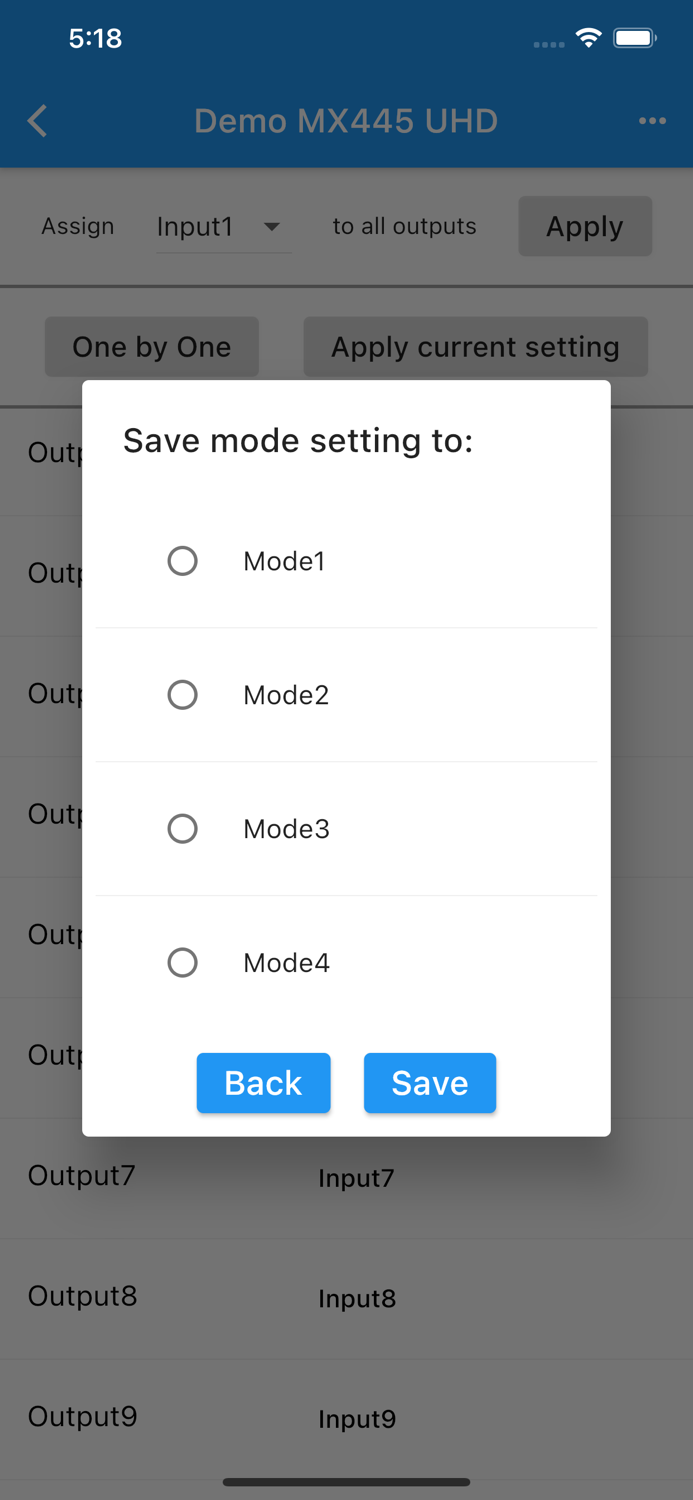Select the Mode2 radio button
The width and height of the screenshot is (693, 1500).
tap(182, 695)
